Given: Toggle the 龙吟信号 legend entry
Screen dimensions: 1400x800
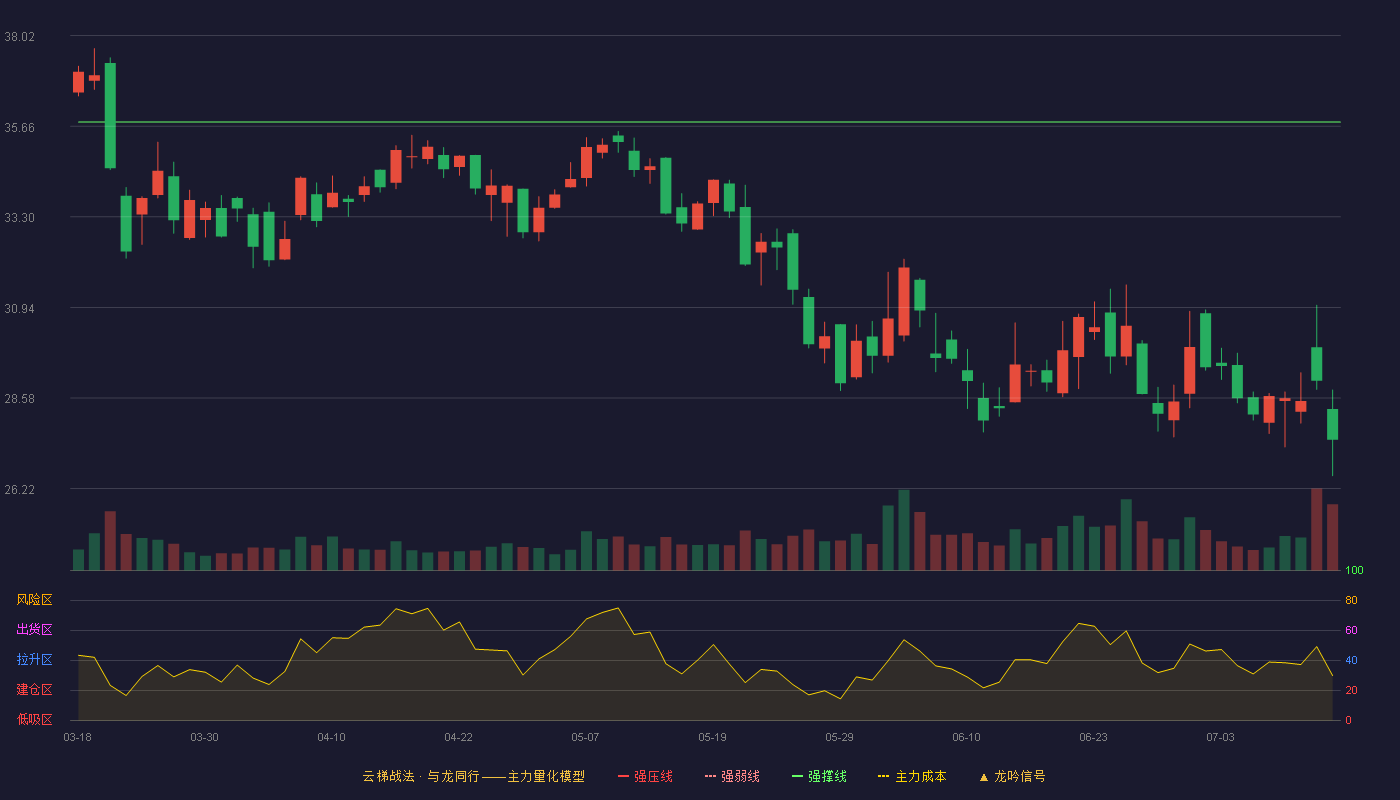Looking at the screenshot, I should coord(1012,776).
